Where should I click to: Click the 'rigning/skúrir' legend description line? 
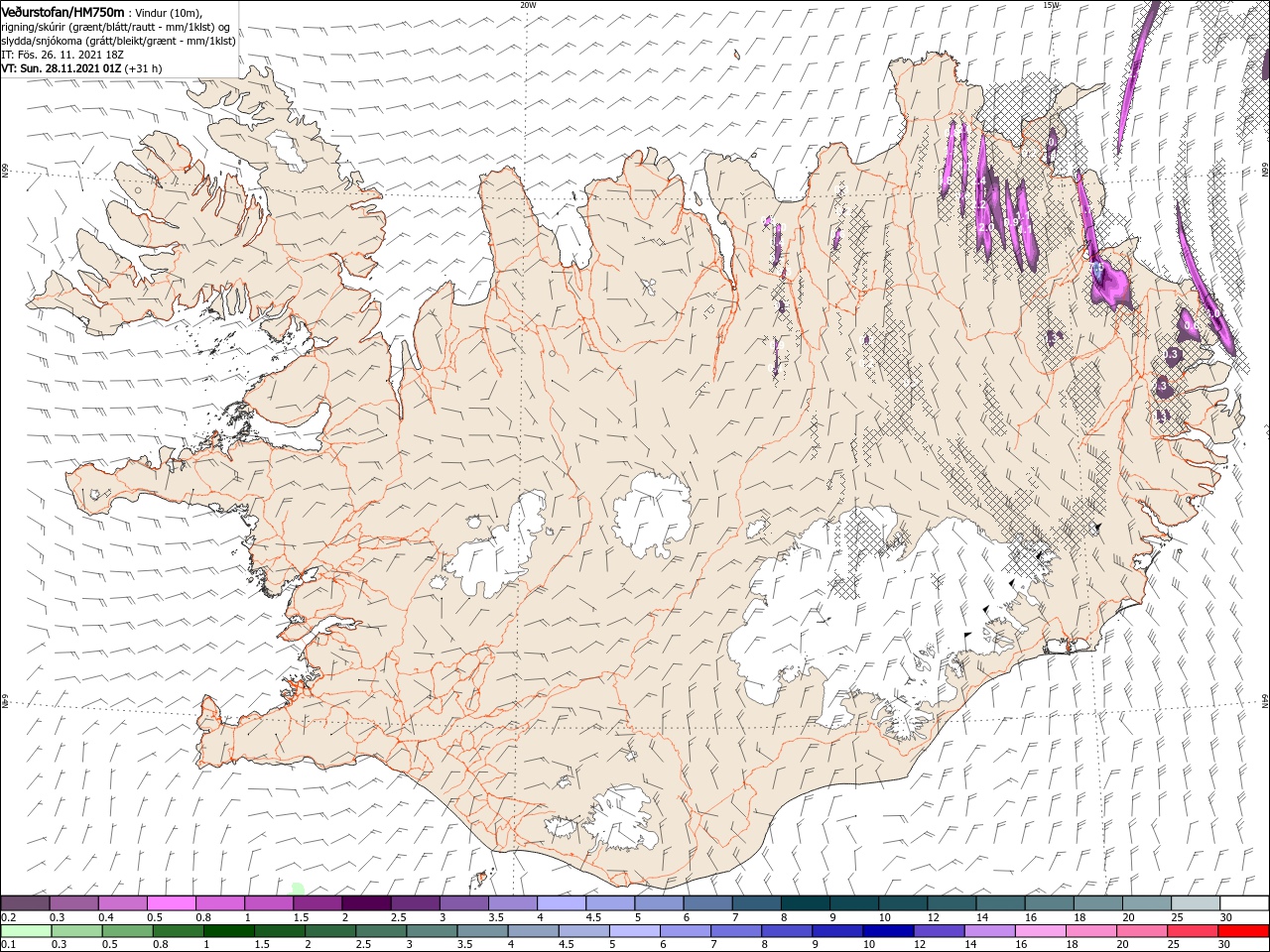tap(116, 27)
